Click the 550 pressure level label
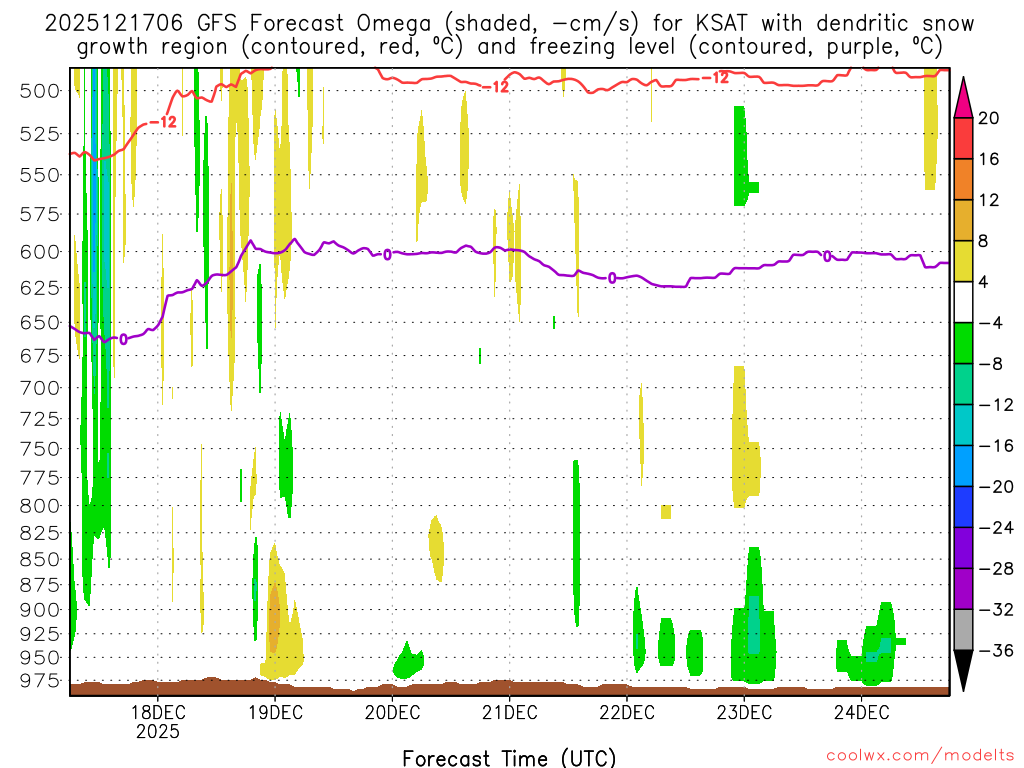Image resolution: width=1024 pixels, height=768 pixels. pyautogui.click(x=40, y=175)
